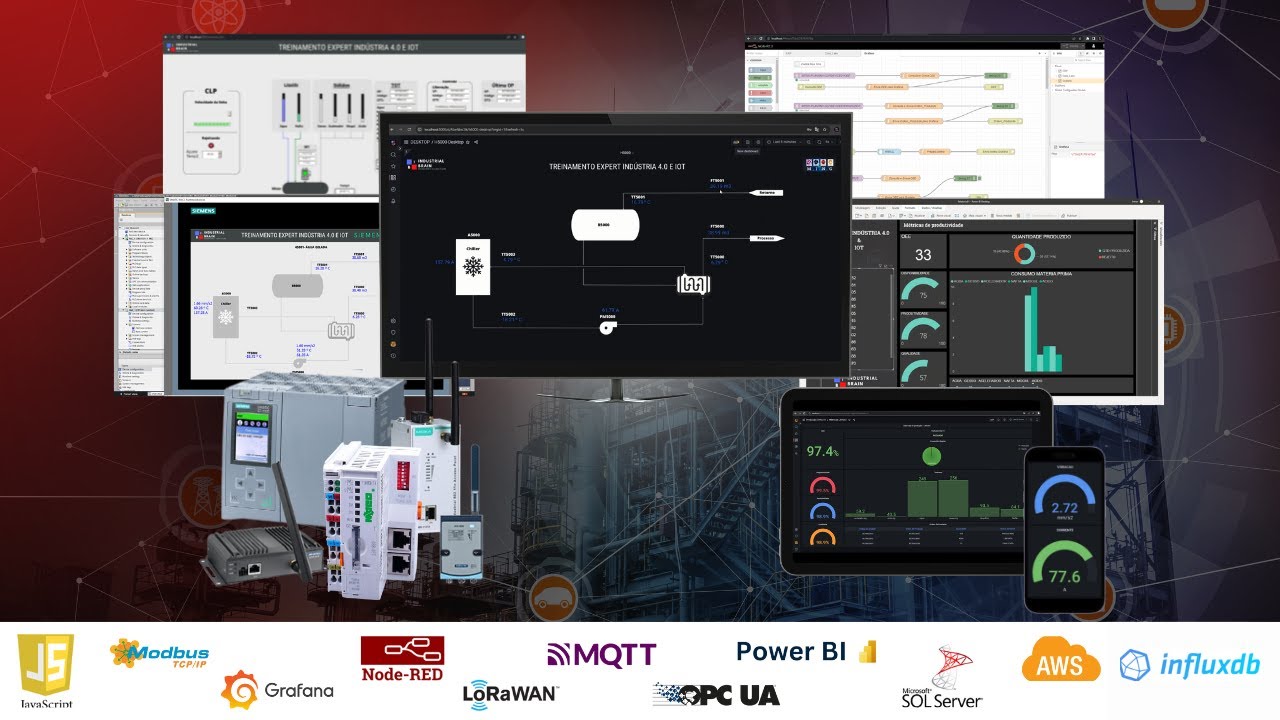Screen dimensions: 1280x720
Task: Click red indicator lamp in CLP panel
Action: click(x=211, y=145)
